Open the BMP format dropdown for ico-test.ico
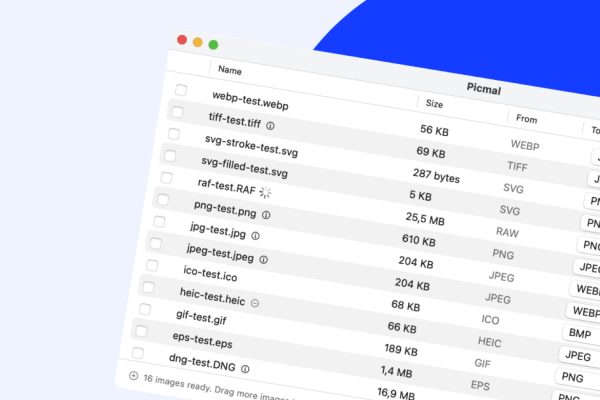600x400 pixels. click(x=581, y=333)
